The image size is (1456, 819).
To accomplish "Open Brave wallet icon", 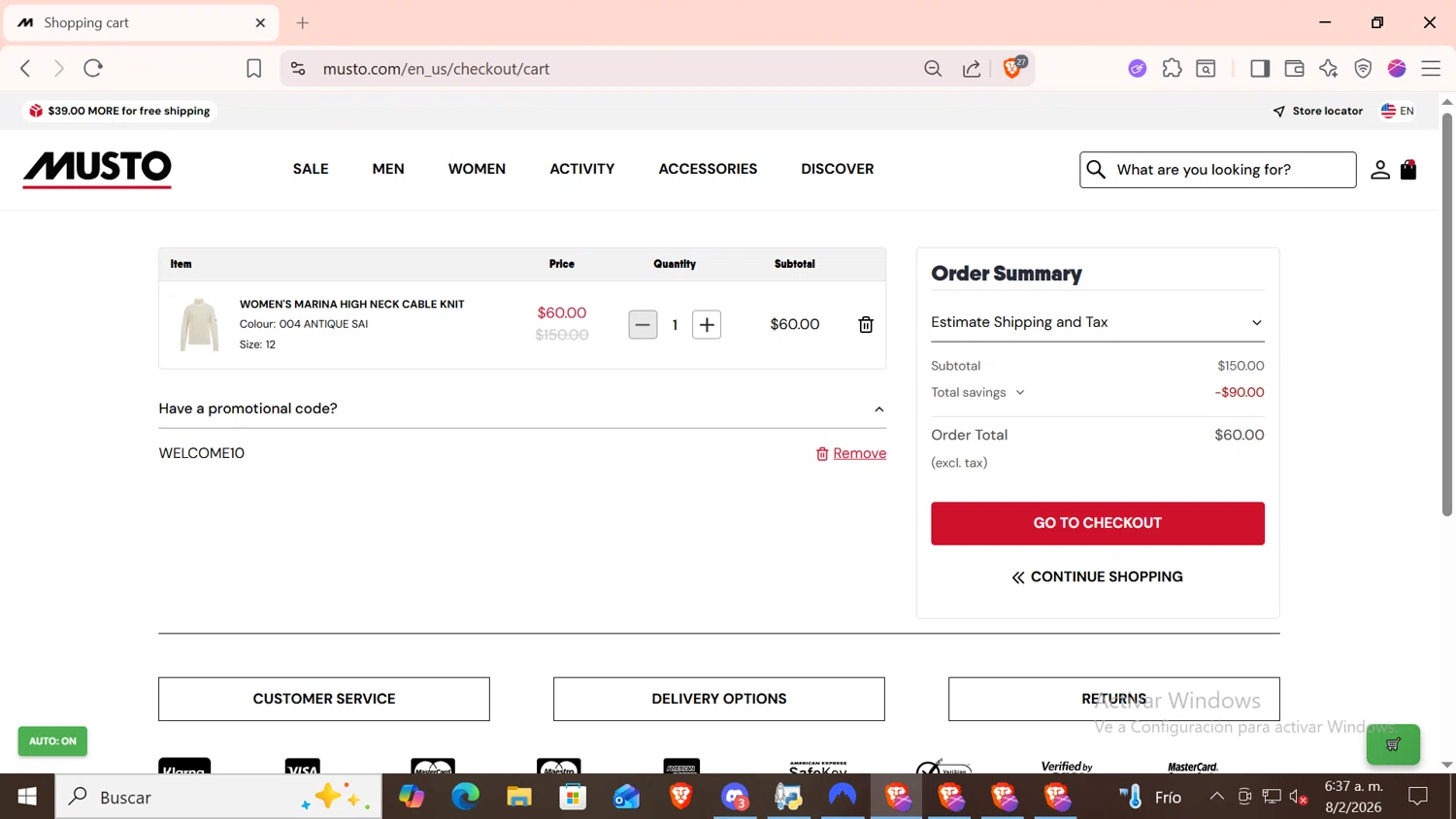I will pyautogui.click(x=1294, y=68).
